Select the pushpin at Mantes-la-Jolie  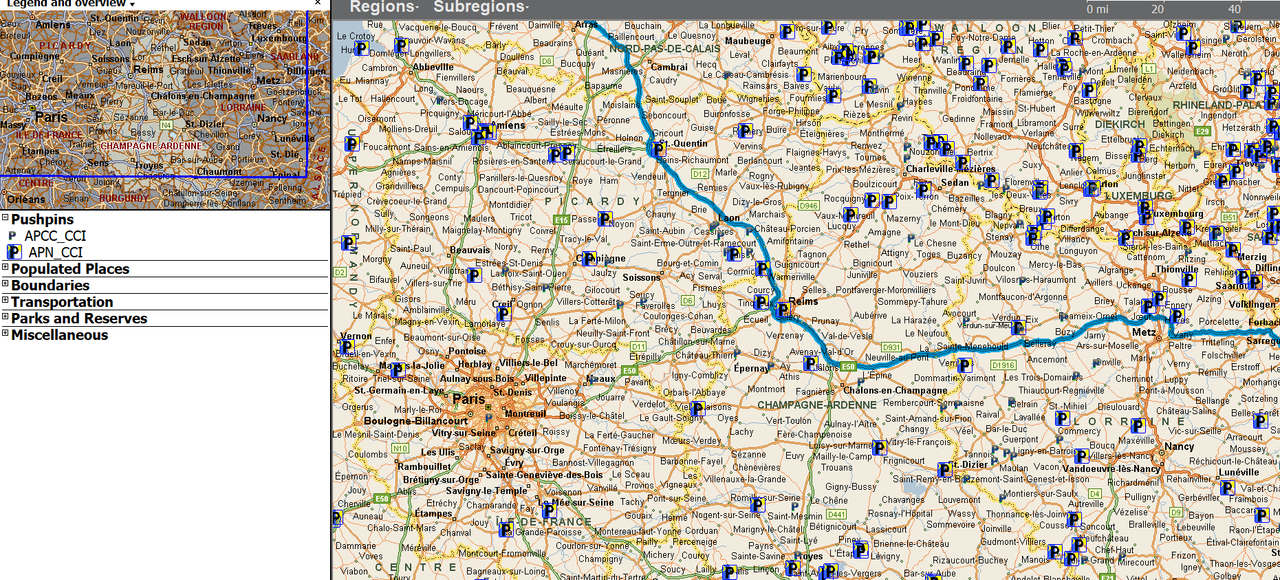(399, 369)
